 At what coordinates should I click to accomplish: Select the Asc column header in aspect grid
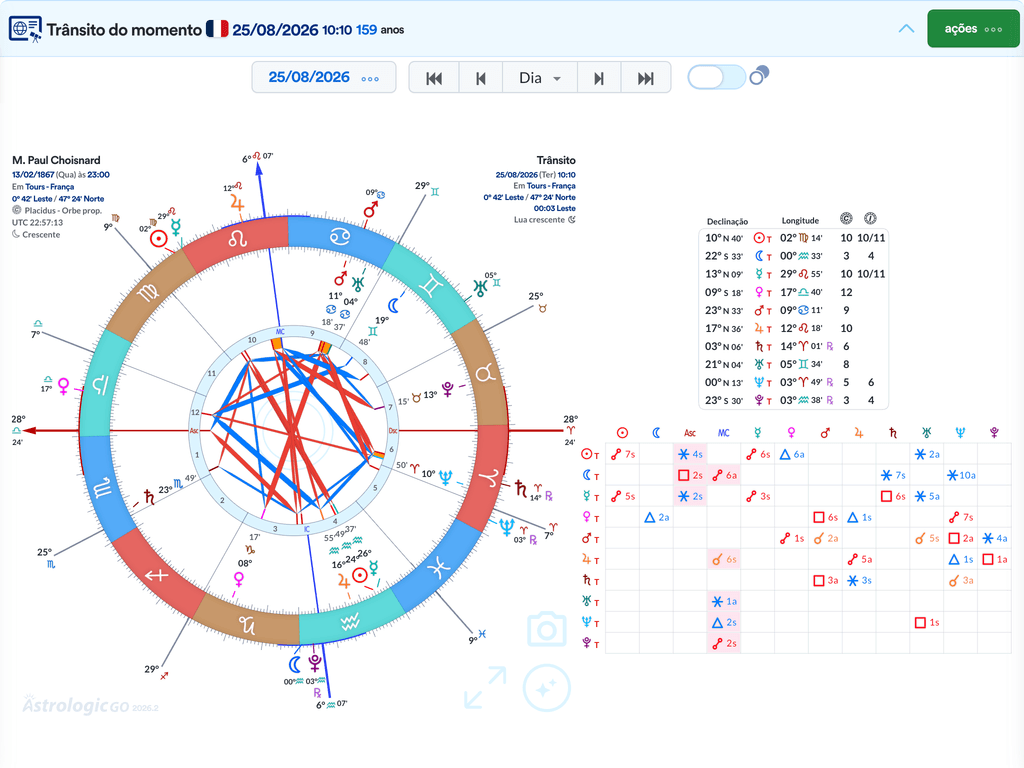coord(690,433)
